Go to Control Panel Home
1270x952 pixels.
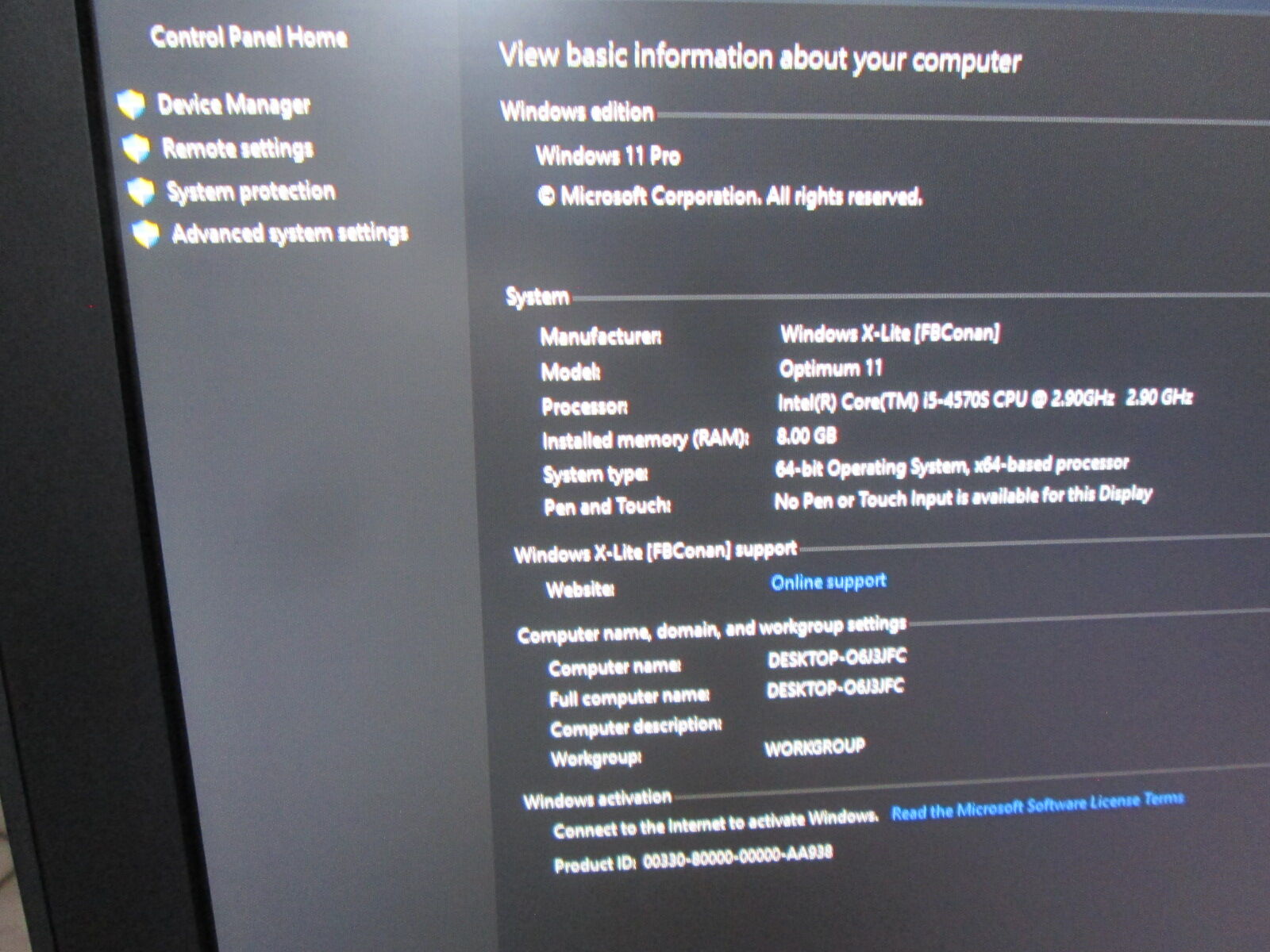tap(248, 36)
